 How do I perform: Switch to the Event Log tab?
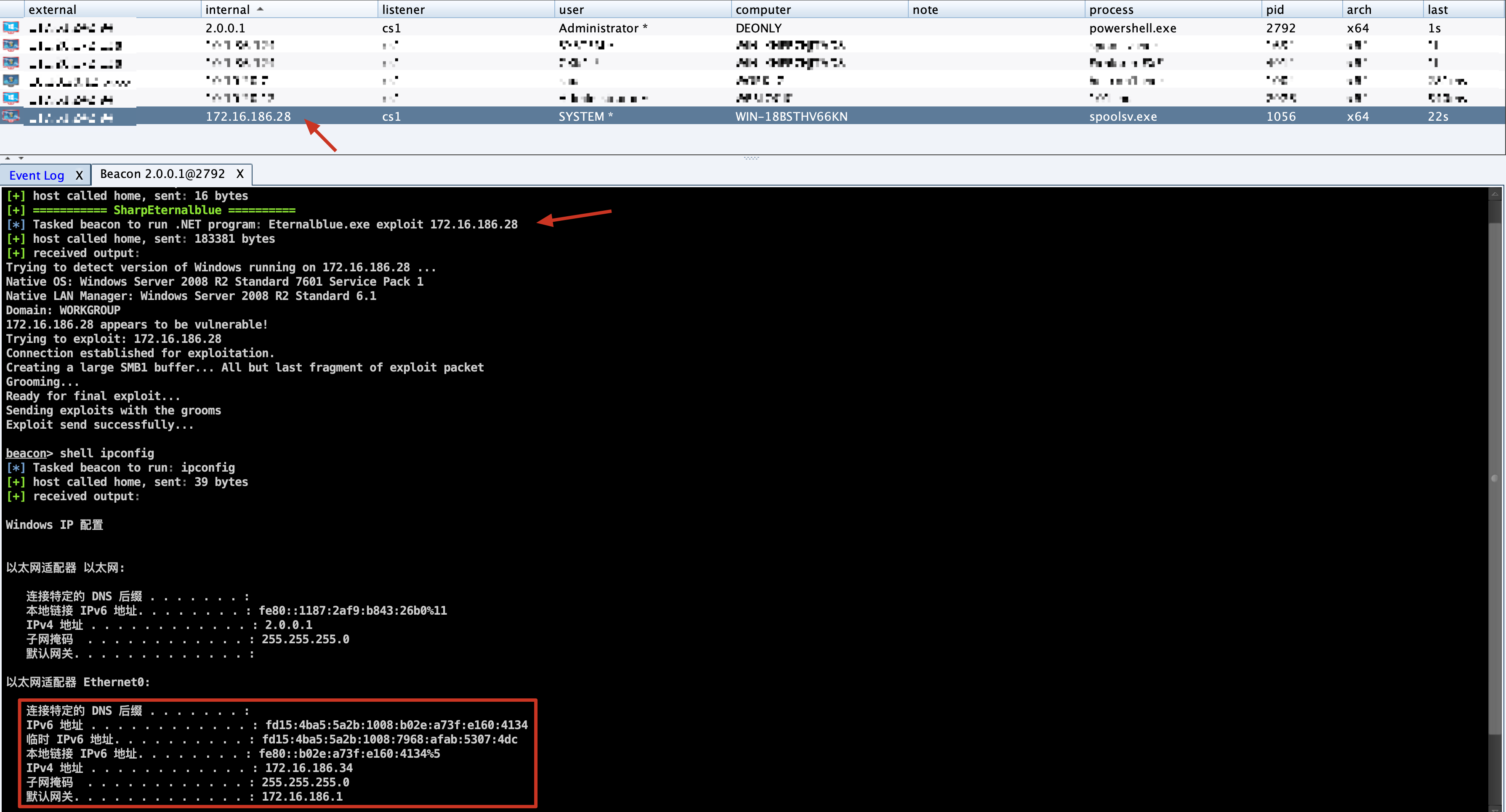pyautogui.click(x=36, y=175)
